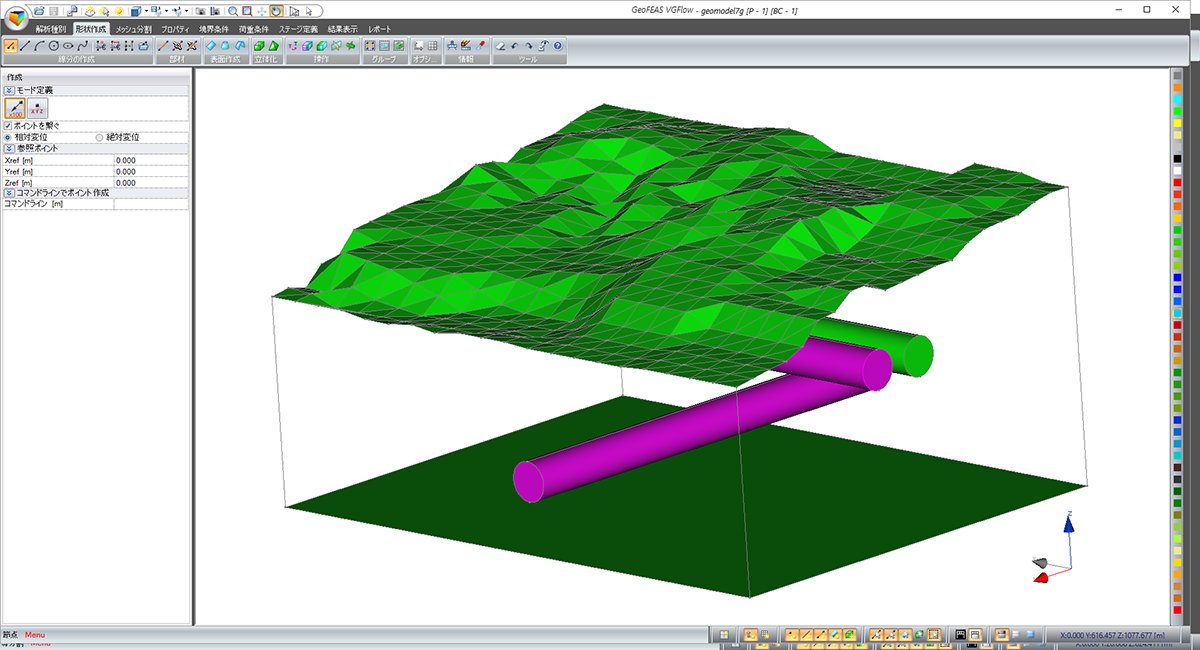
Task: Open the メッシュ分割 ribbon tab
Action: pos(133,29)
